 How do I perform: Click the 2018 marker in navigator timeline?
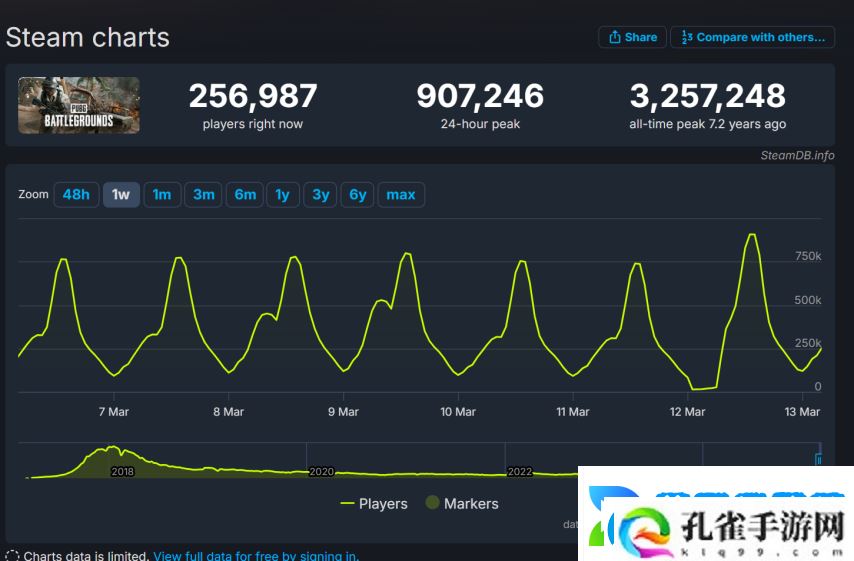tap(122, 472)
